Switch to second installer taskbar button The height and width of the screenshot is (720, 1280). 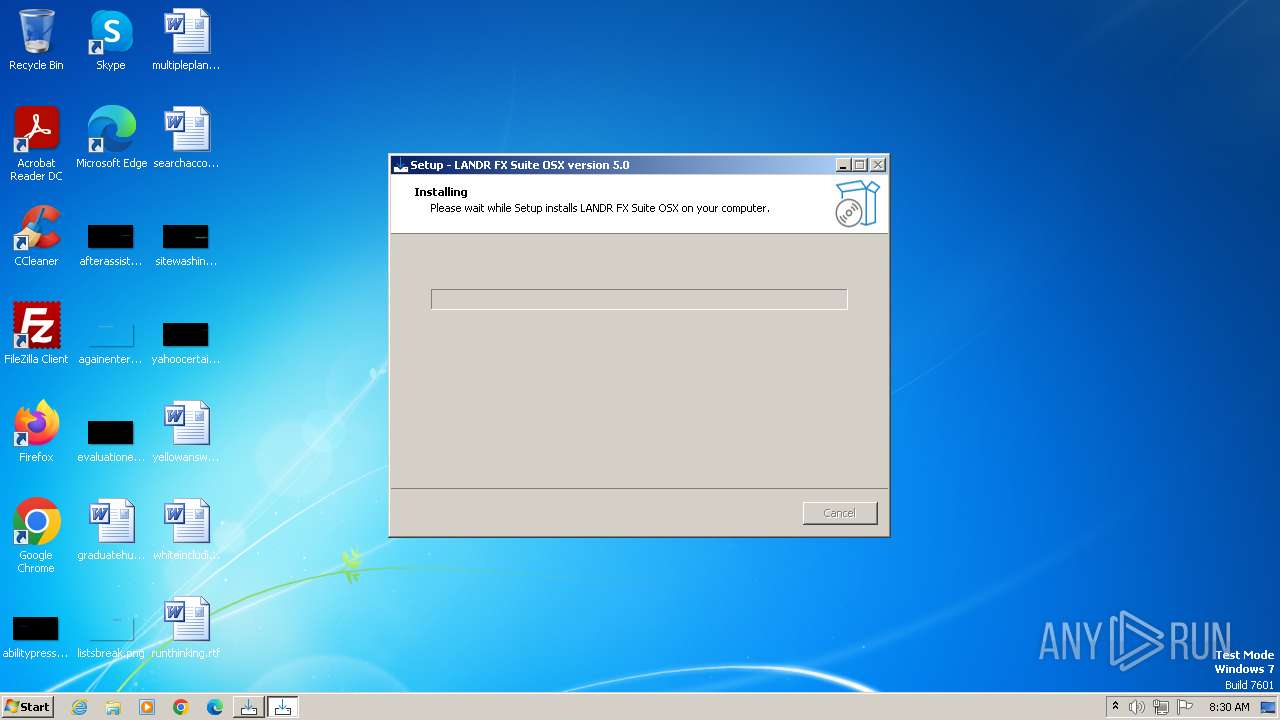pyautogui.click(x=283, y=707)
